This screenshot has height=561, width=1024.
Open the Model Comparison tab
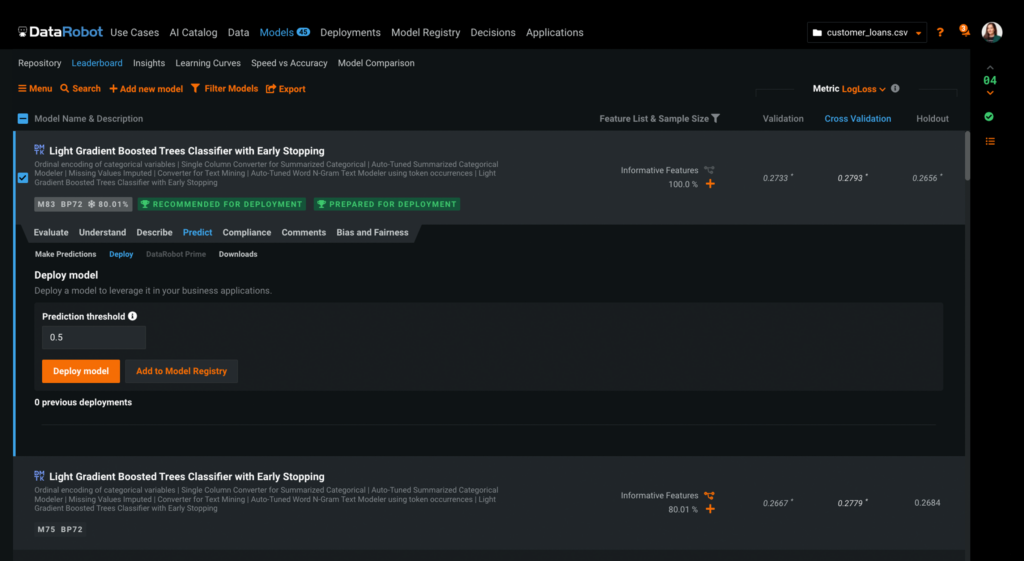click(x=376, y=63)
